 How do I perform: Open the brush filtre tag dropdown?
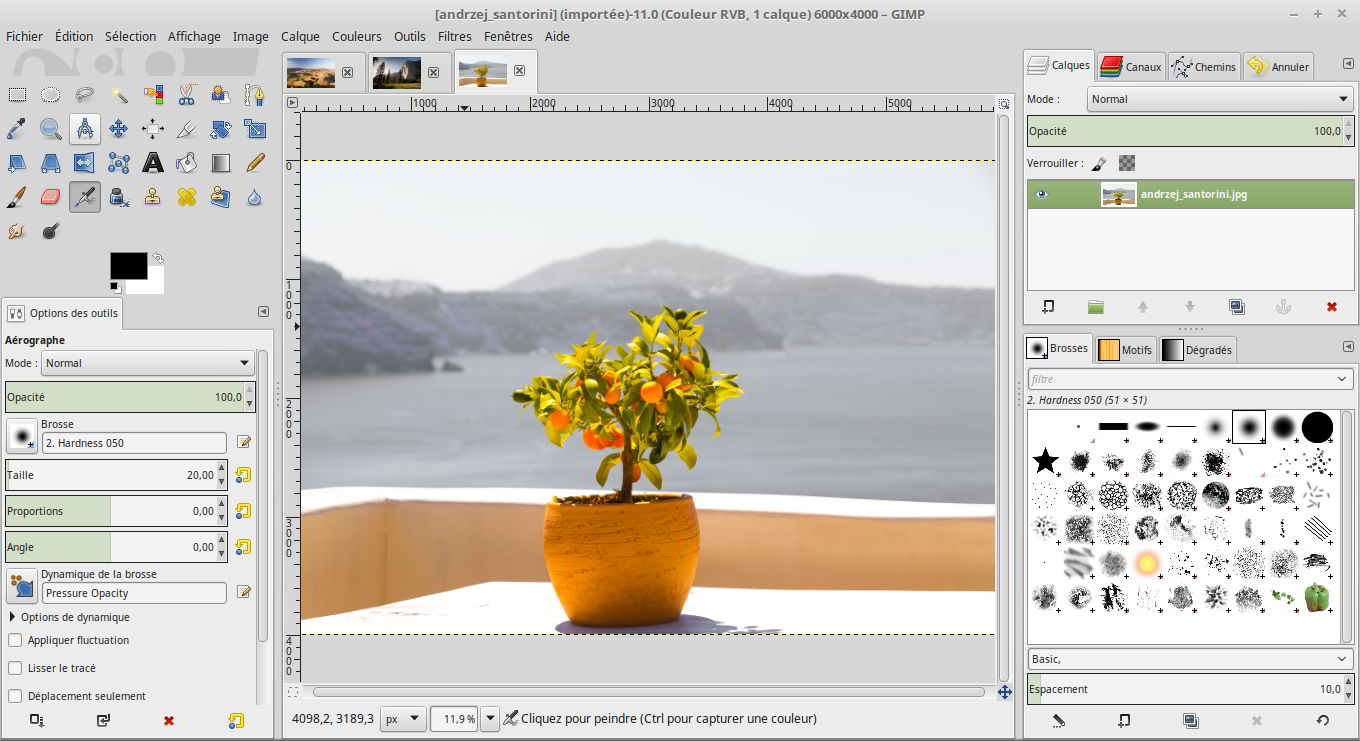point(1343,379)
